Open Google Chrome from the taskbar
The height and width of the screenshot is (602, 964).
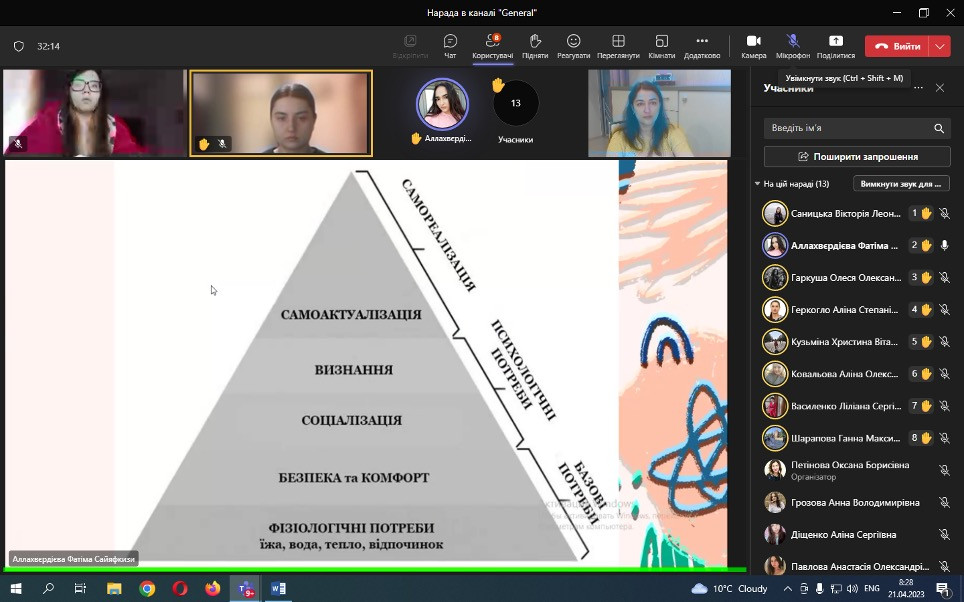[147, 589]
